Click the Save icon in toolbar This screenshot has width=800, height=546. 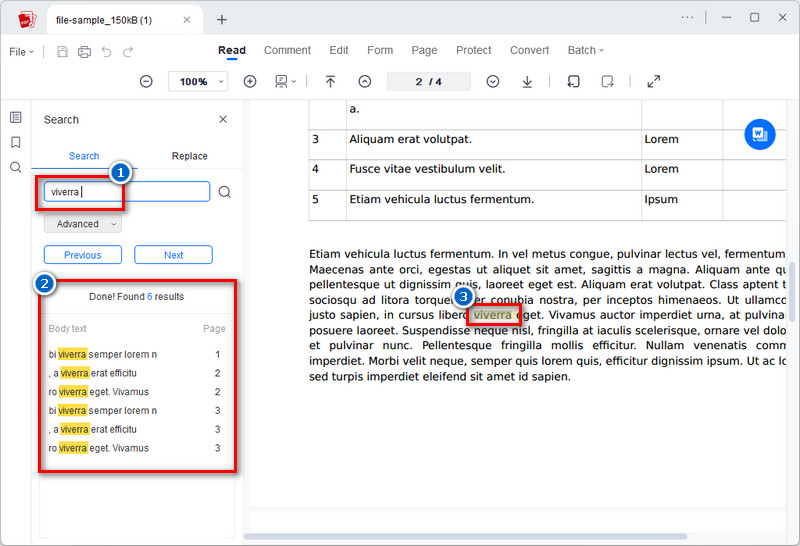click(62, 52)
